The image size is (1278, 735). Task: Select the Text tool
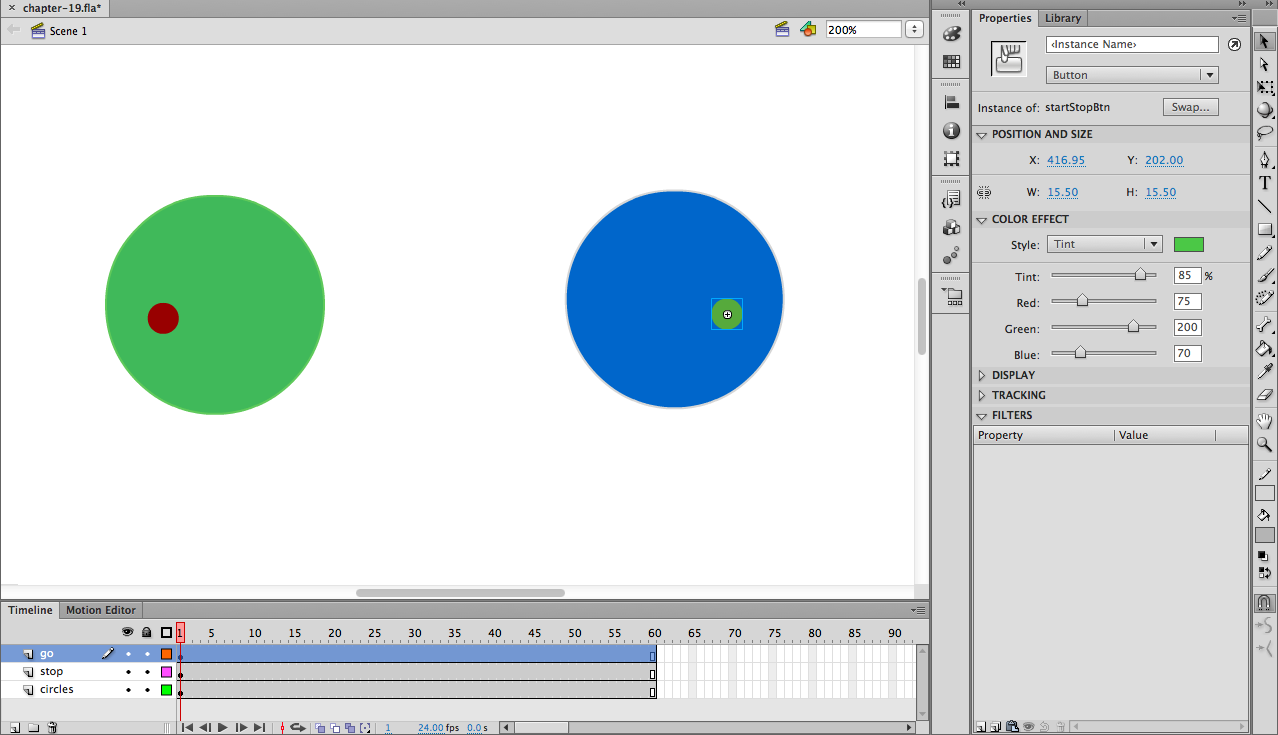click(x=1265, y=183)
